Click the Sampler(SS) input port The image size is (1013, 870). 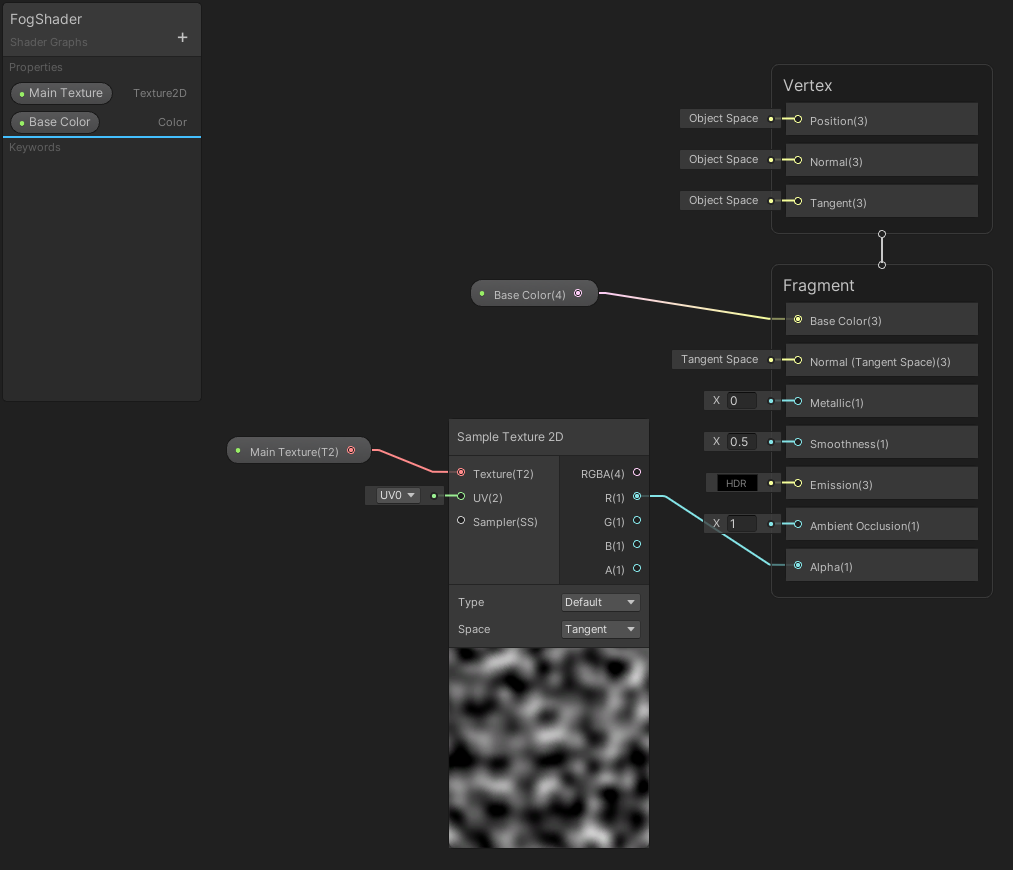coord(460,519)
